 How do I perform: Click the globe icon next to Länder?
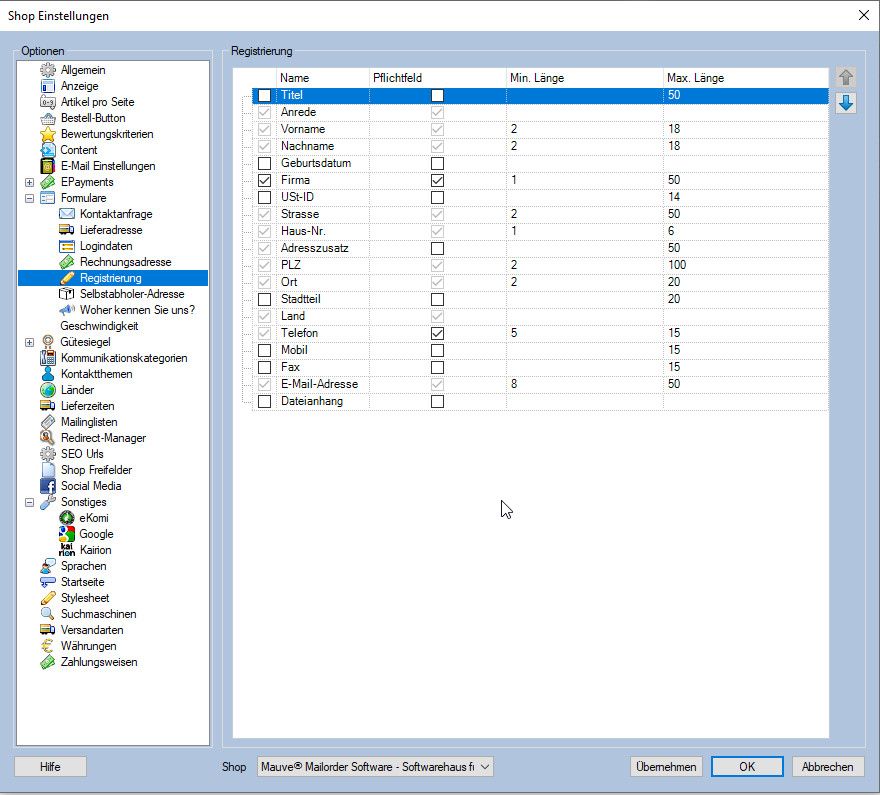click(x=47, y=390)
